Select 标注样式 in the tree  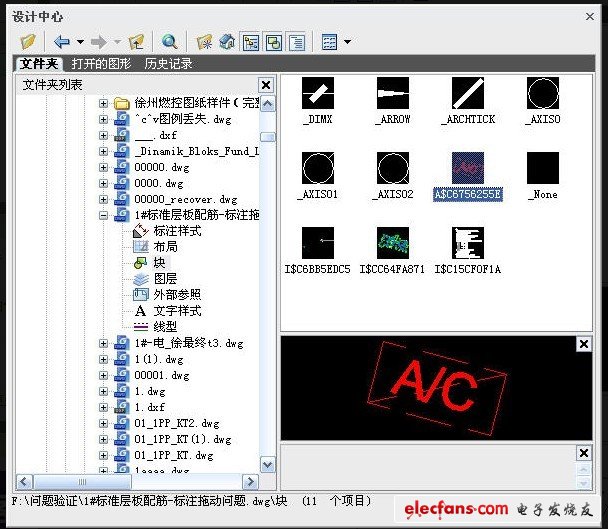177,231
